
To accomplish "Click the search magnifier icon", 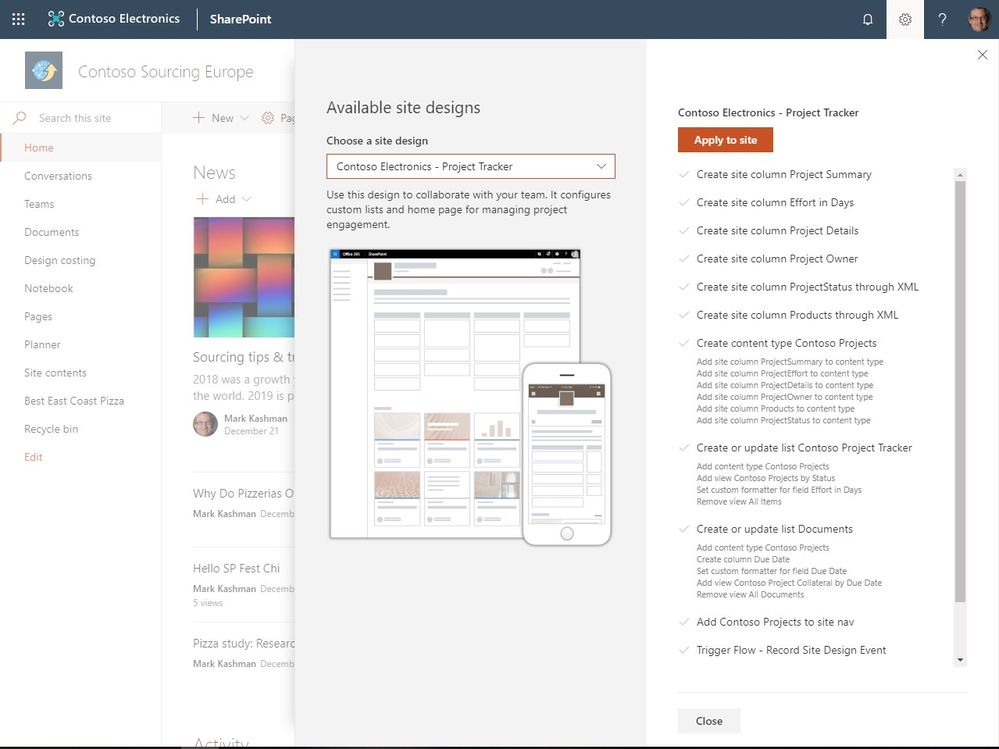I will coord(20,118).
